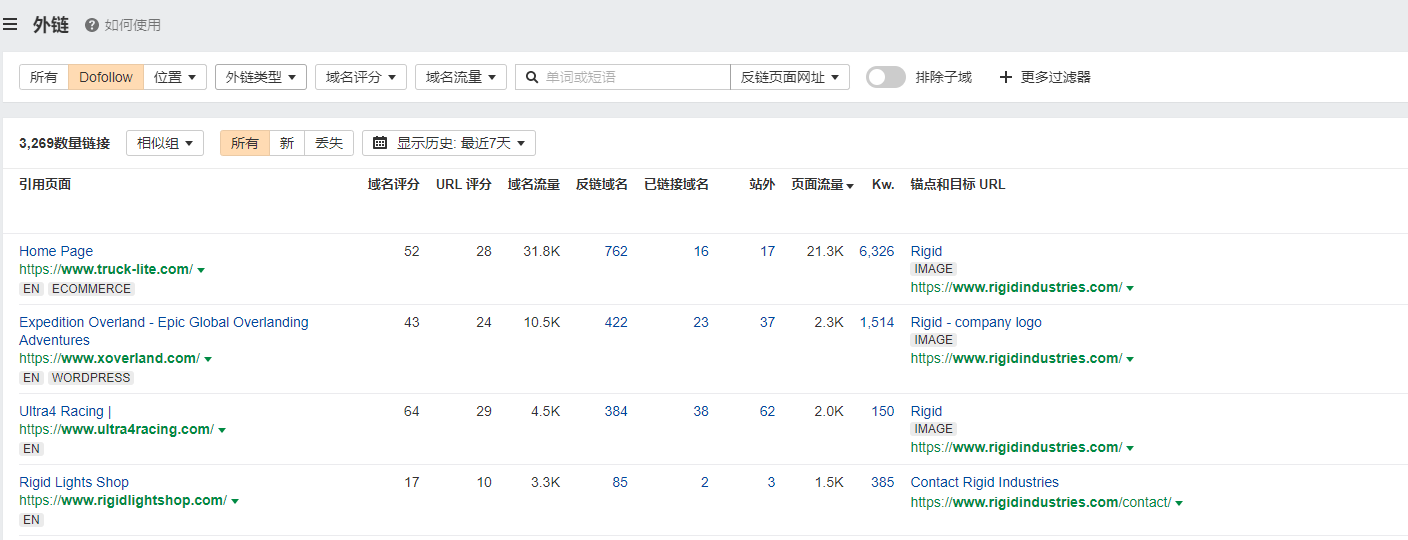Sort by 域名流量 column header
The height and width of the screenshot is (540, 1408).
tap(534, 184)
